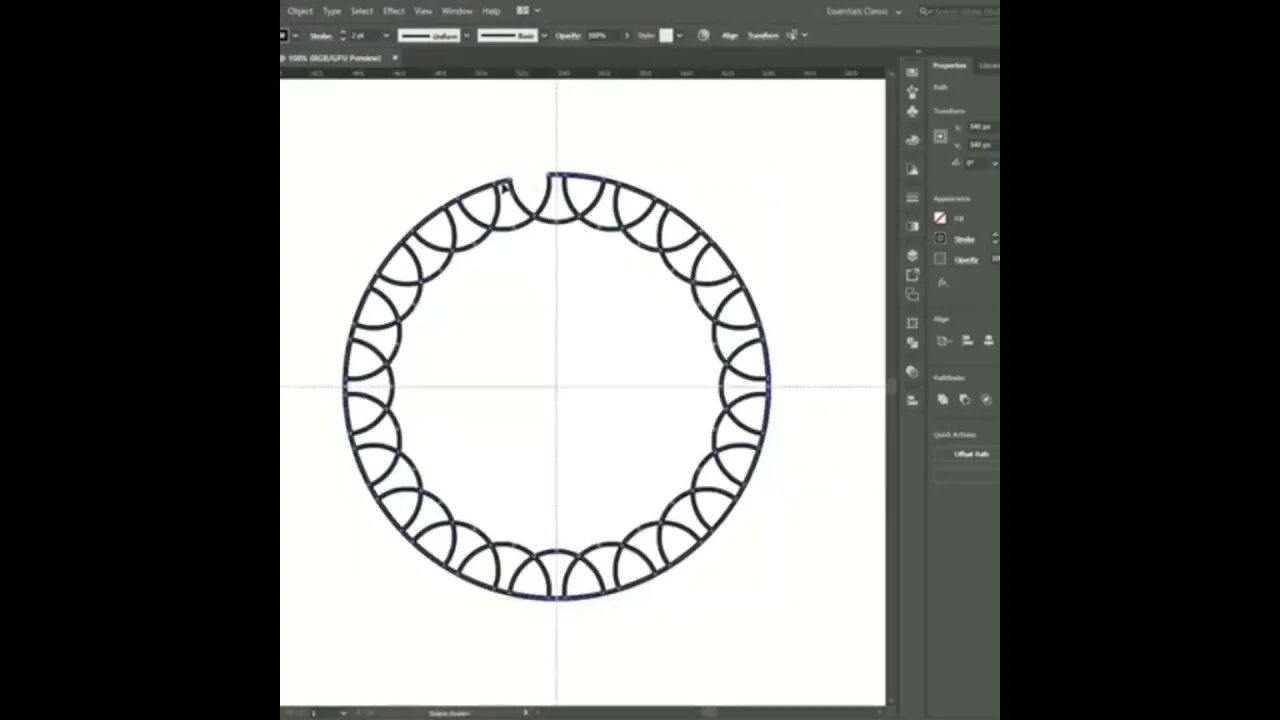This screenshot has height=720, width=1280.
Task: Open the Object menu
Action: pos(300,11)
